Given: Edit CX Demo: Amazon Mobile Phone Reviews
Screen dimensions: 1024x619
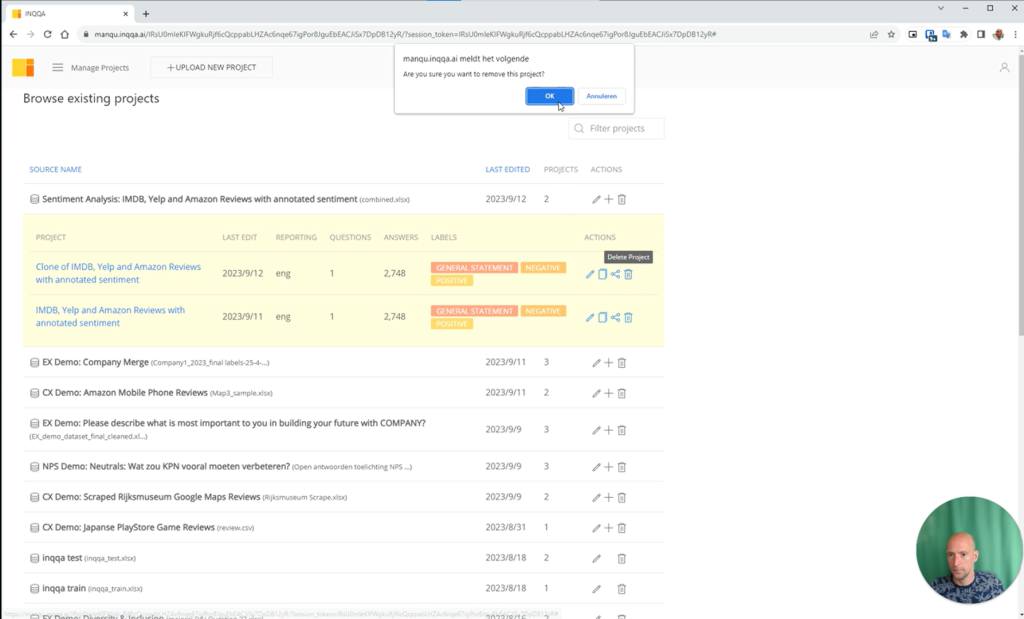Looking at the screenshot, I should [x=596, y=393].
